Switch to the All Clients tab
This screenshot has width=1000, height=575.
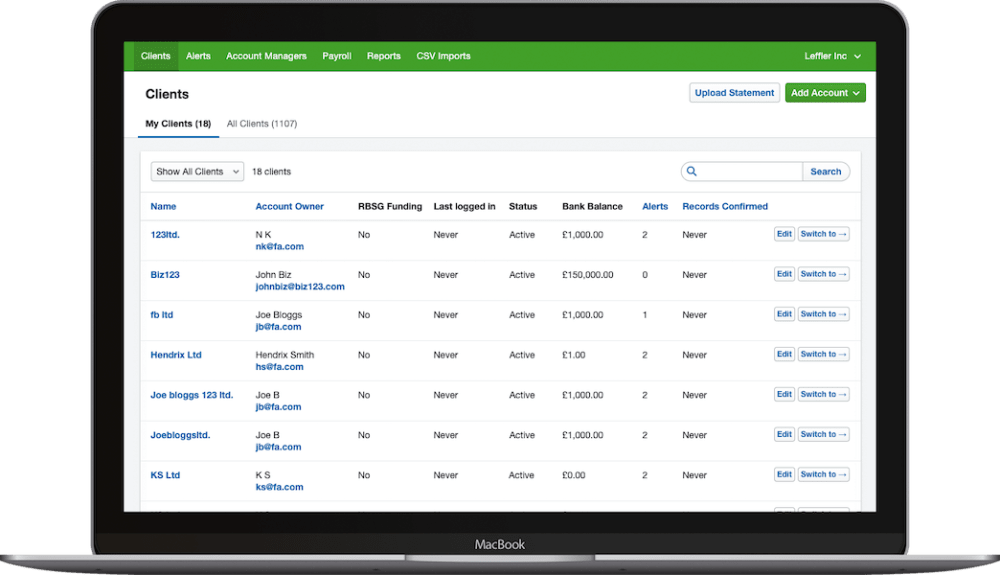261,124
